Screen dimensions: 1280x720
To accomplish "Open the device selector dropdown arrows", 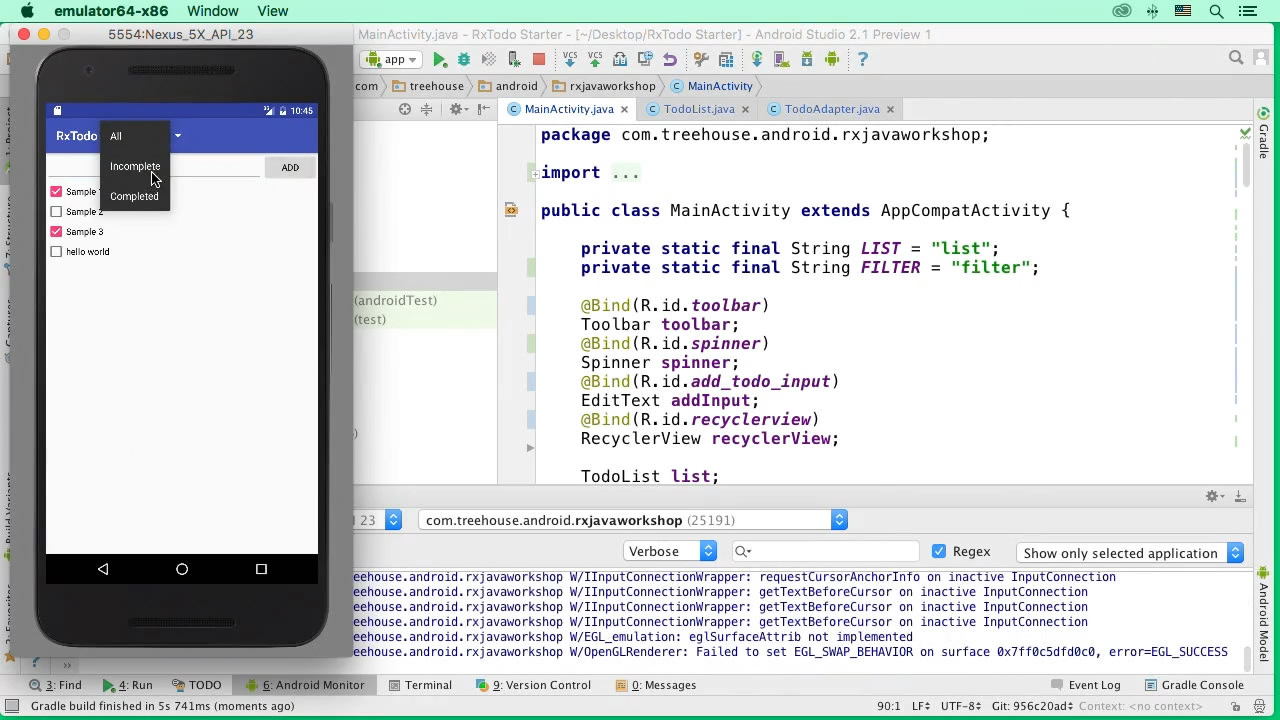I will [393, 520].
